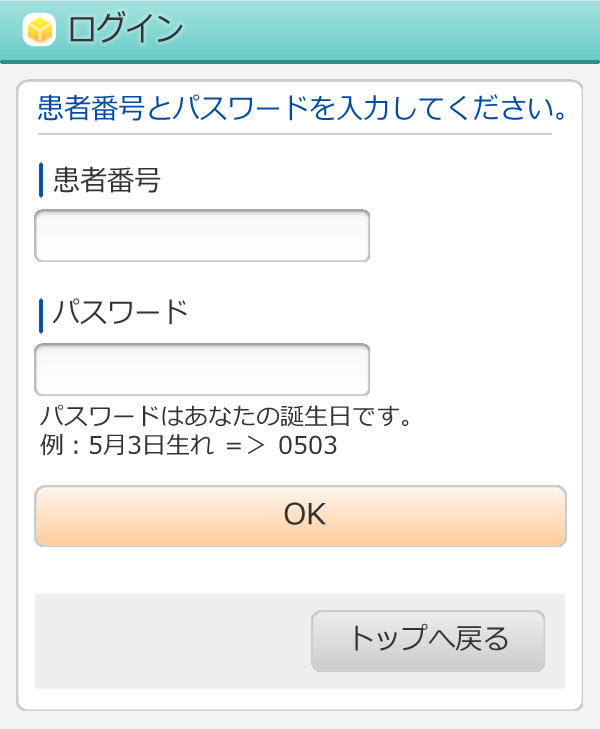Click the blue marker beside 患者番号
This screenshot has height=729, width=600.
[41, 180]
